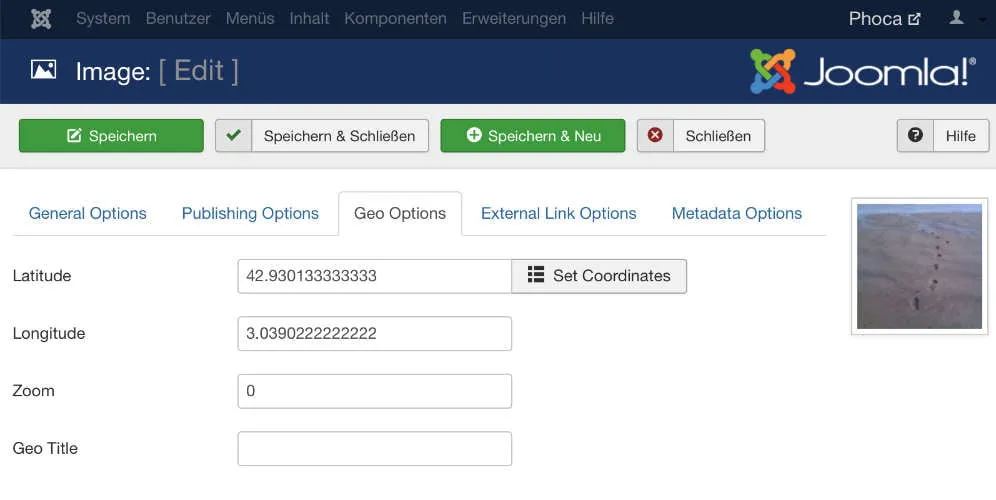Open the Menüs menu
This screenshot has width=996, height=500.
click(250, 18)
